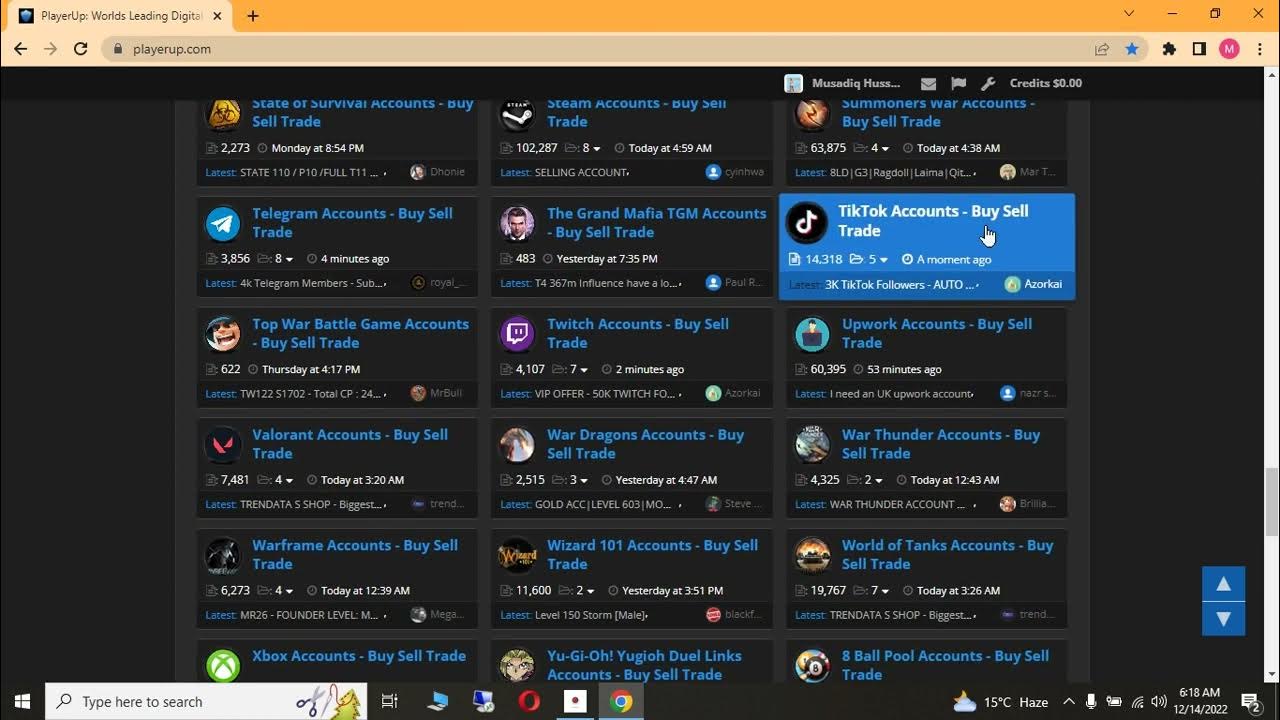Open TikTok Accounts - Buy Sell Trade
This screenshot has height=720, width=1280.
click(933, 221)
